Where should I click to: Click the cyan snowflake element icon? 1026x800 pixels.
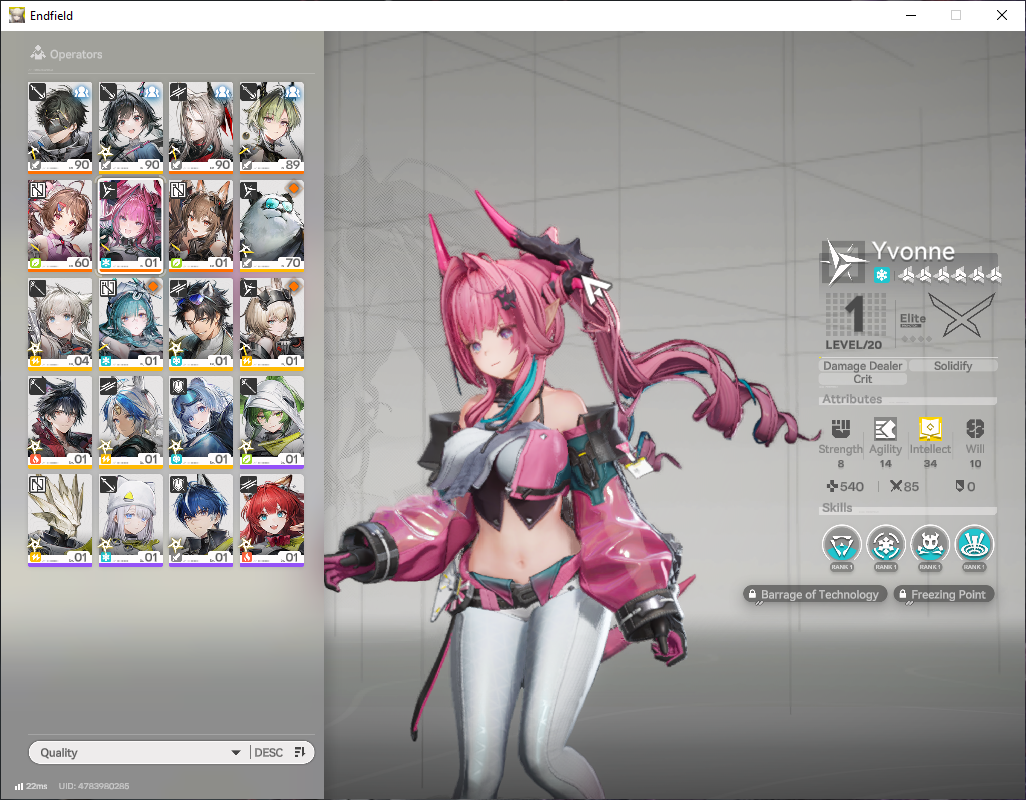881,275
